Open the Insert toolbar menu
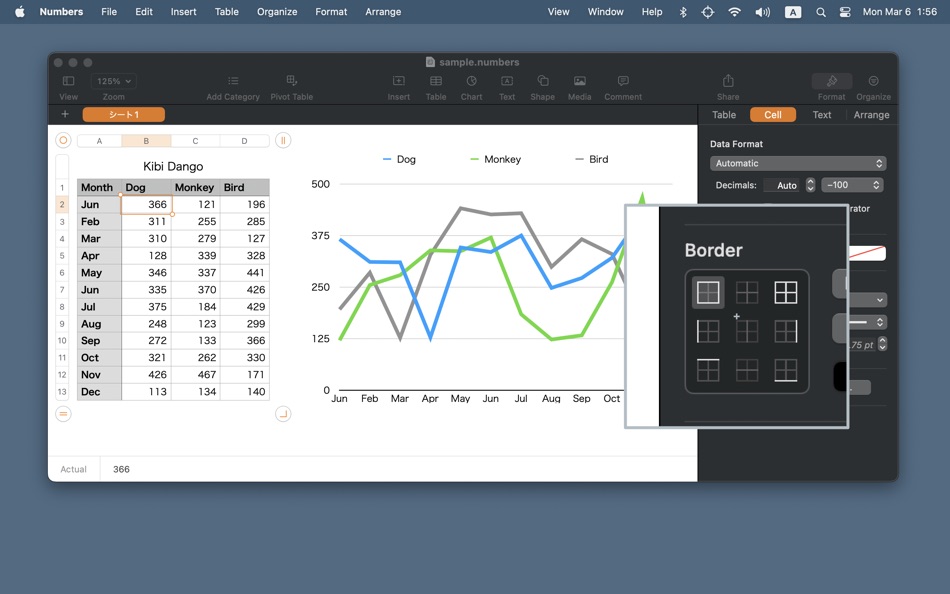The width and height of the screenshot is (950, 594). [x=399, y=81]
